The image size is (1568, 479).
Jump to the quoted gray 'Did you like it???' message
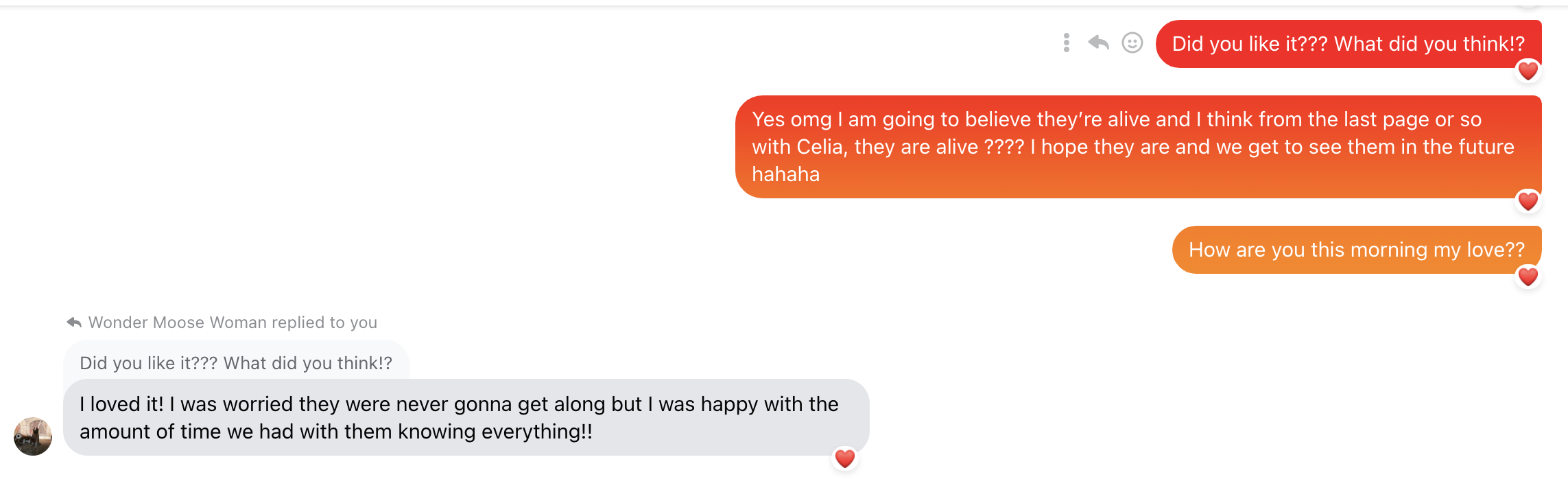(x=236, y=363)
